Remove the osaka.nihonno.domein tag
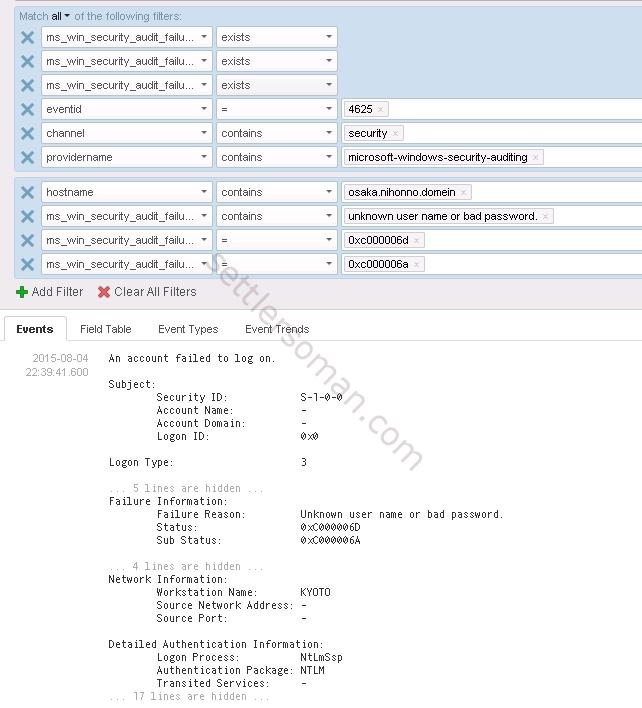 [x=463, y=192]
